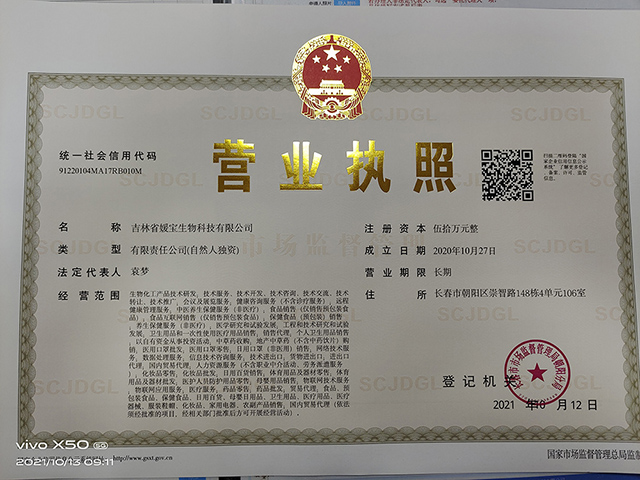Screen dimensions: 640x480
Task: Click the 名称 field label
Action: [x=90, y=227]
